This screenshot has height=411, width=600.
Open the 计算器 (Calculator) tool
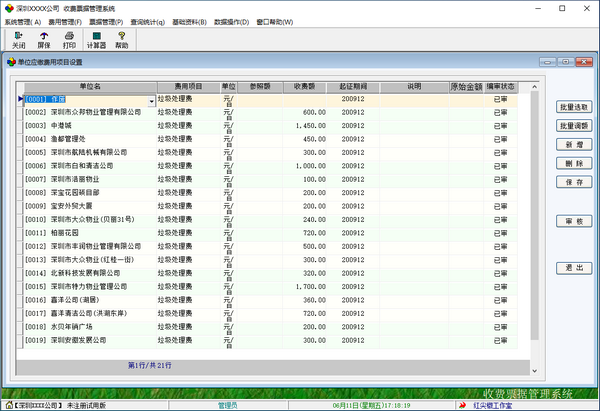pos(96,38)
